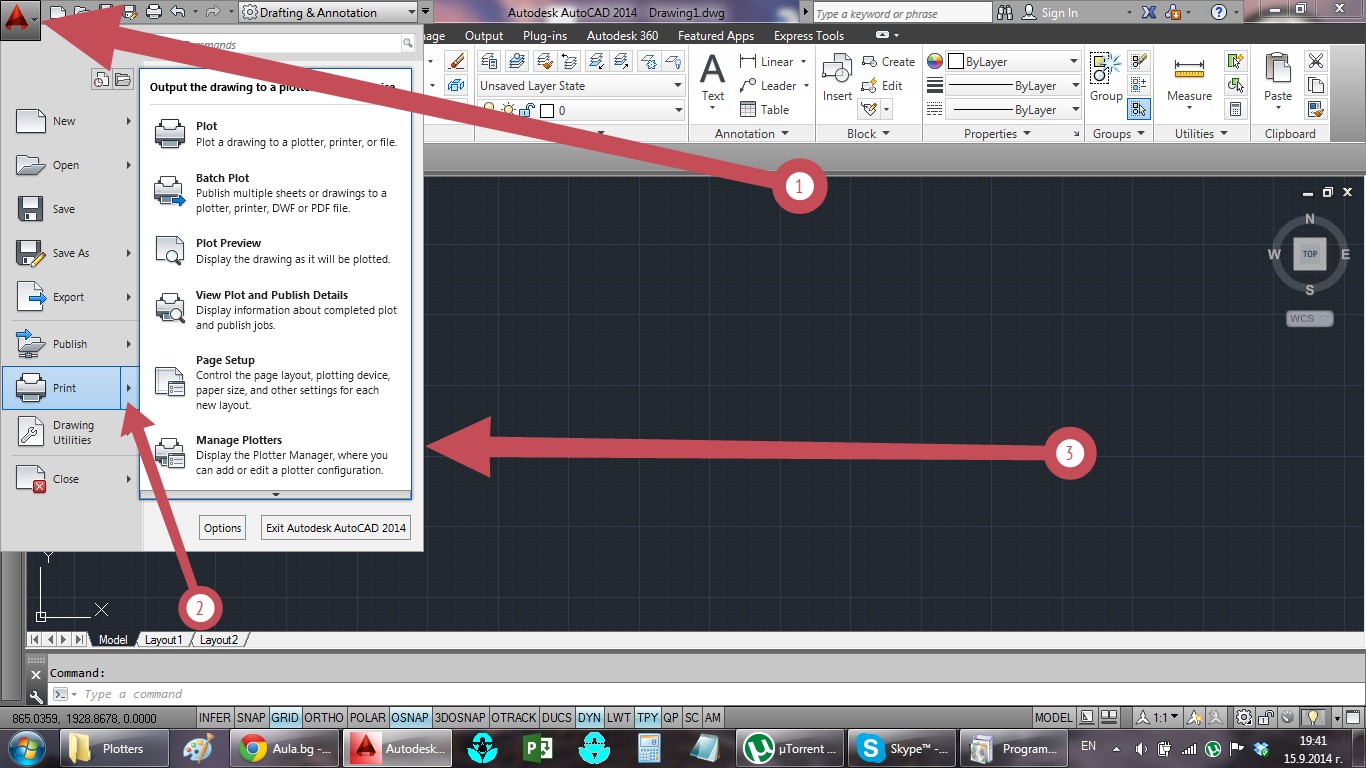Open the AutoCAD application menu button
The width and height of the screenshot is (1366, 768).
[18, 19]
